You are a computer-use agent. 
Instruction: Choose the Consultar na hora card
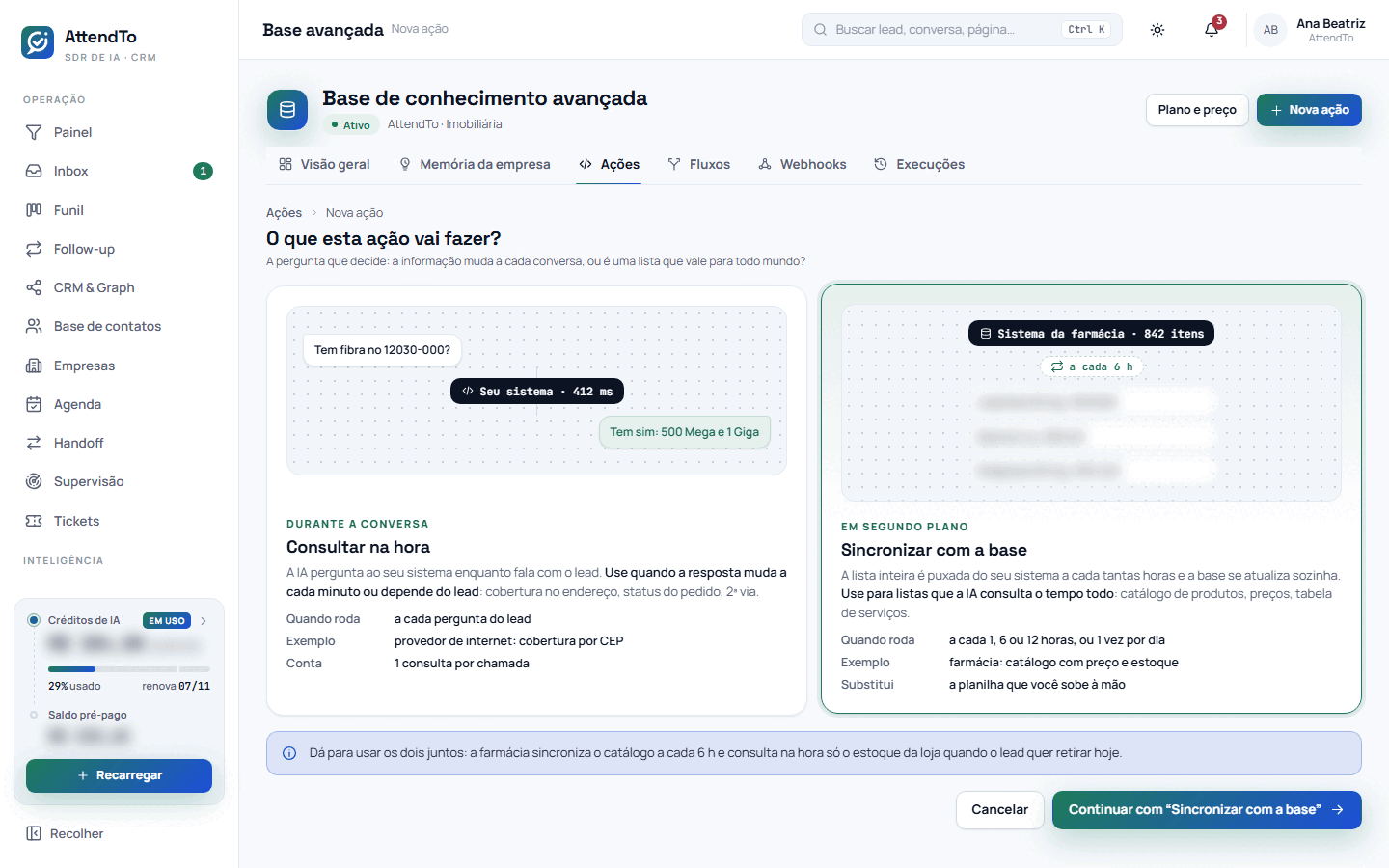click(536, 501)
